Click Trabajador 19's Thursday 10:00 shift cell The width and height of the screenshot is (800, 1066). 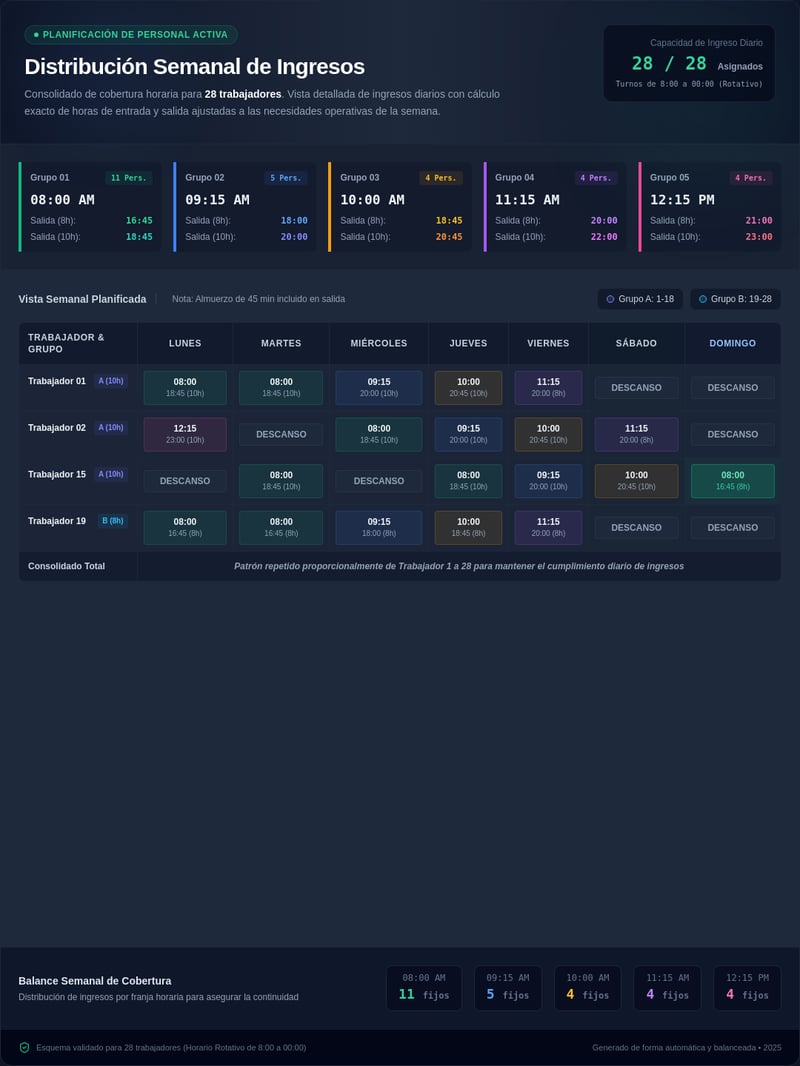[x=468, y=528]
